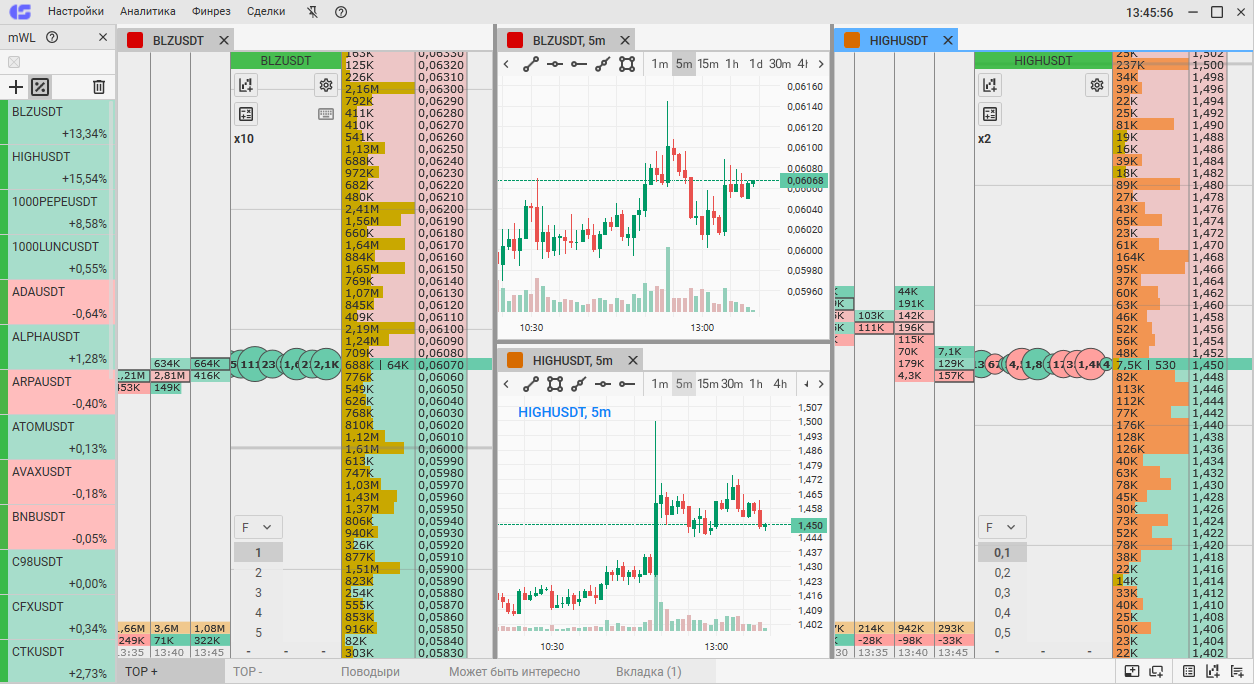Open the help question mark in menu bar
1254x684 pixels.
(341, 12)
